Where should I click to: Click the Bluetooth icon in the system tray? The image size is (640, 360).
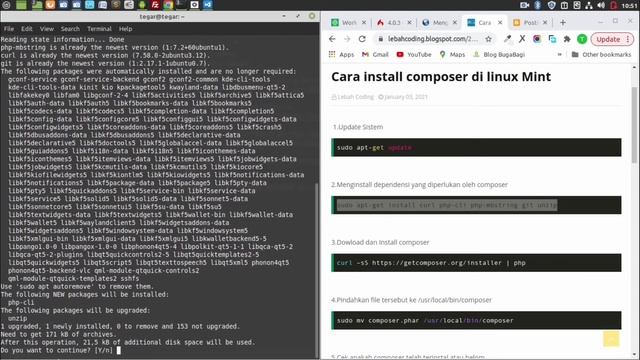click(538, 5)
